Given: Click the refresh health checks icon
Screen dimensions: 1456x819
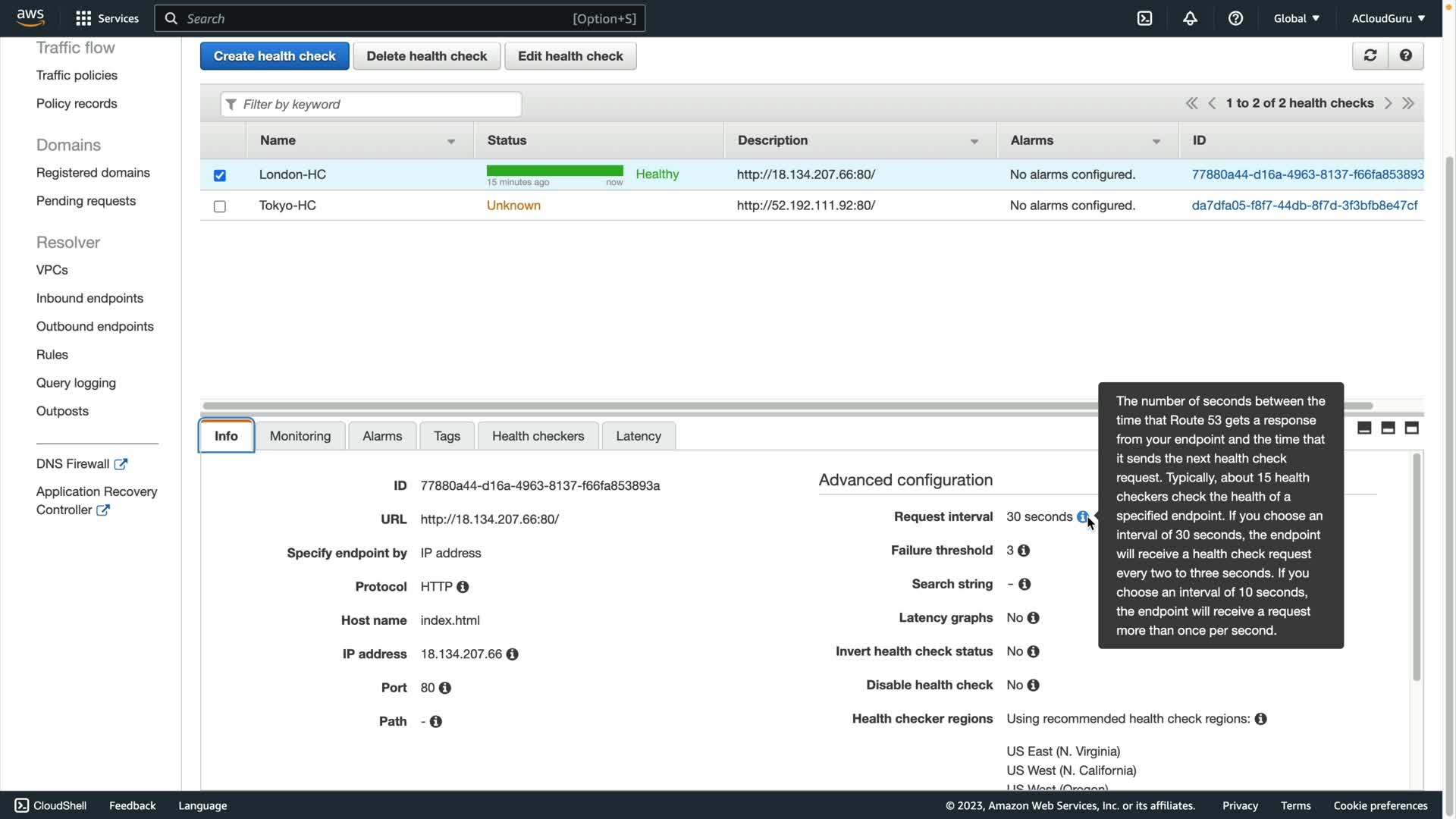Looking at the screenshot, I should tap(1370, 55).
